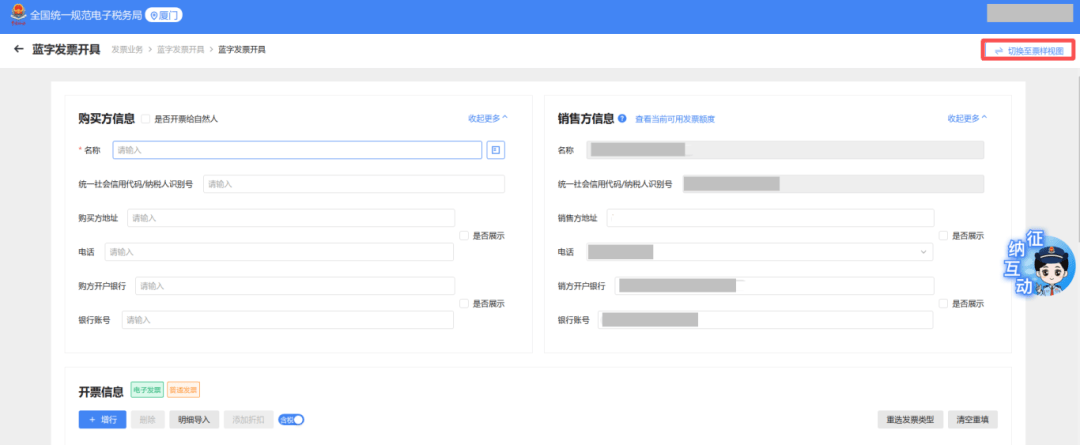Tick the 是否开票给自然人 checkbox
Screen dimensions: 1080x445
tap(146, 119)
